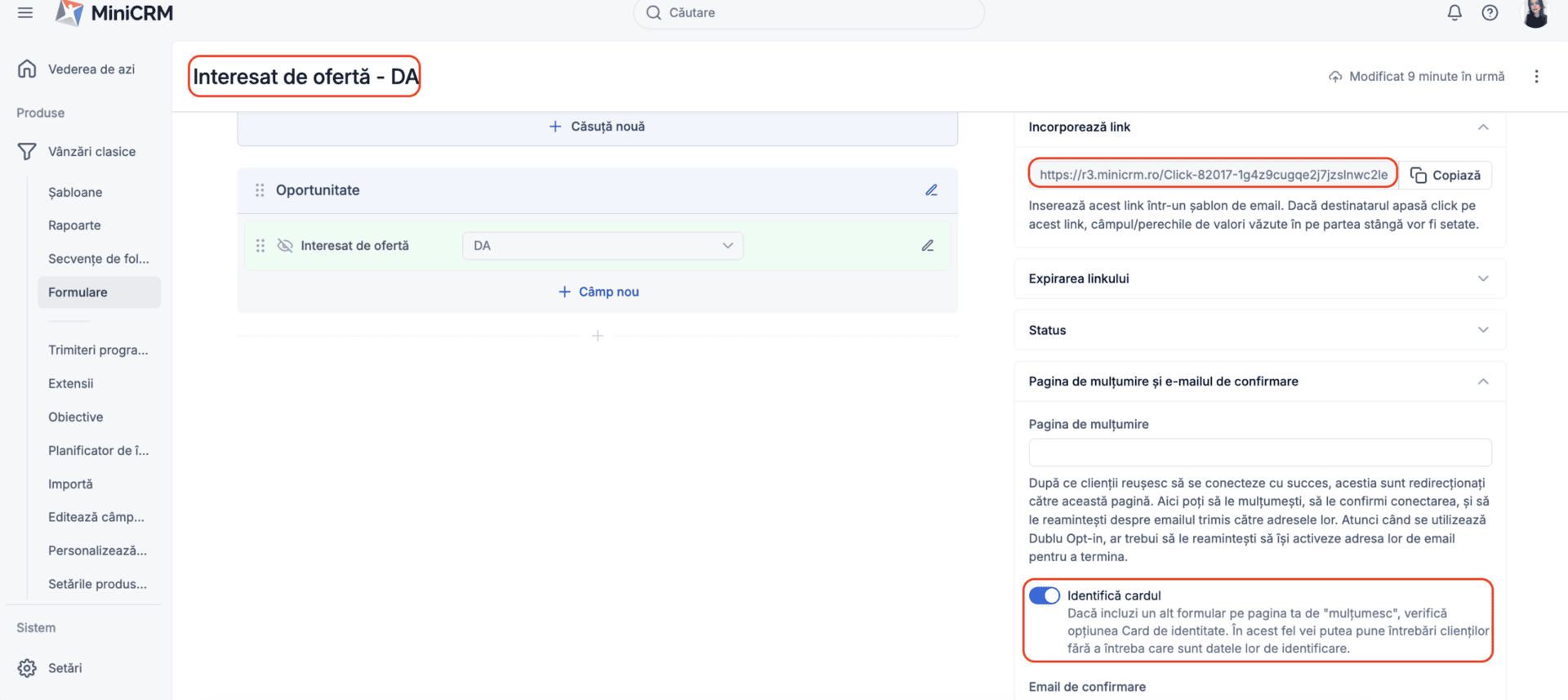
Task: Open the hamburger menu icon
Action: click(25, 13)
